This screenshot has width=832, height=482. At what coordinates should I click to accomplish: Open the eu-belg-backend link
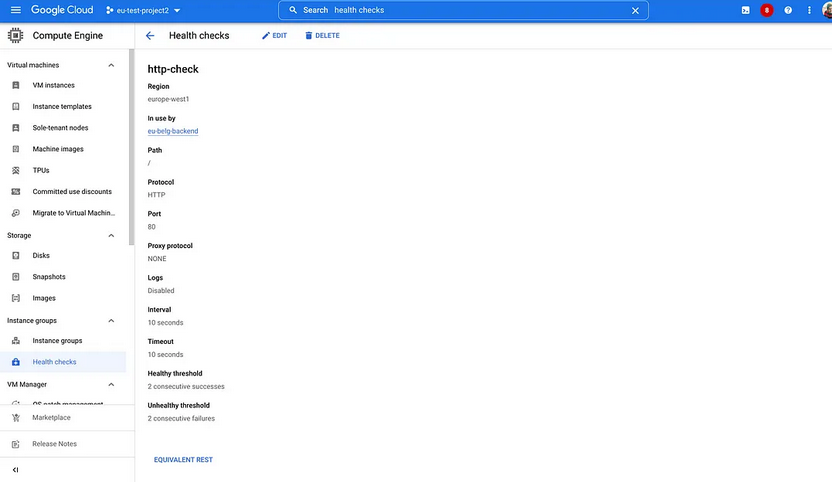(x=173, y=131)
